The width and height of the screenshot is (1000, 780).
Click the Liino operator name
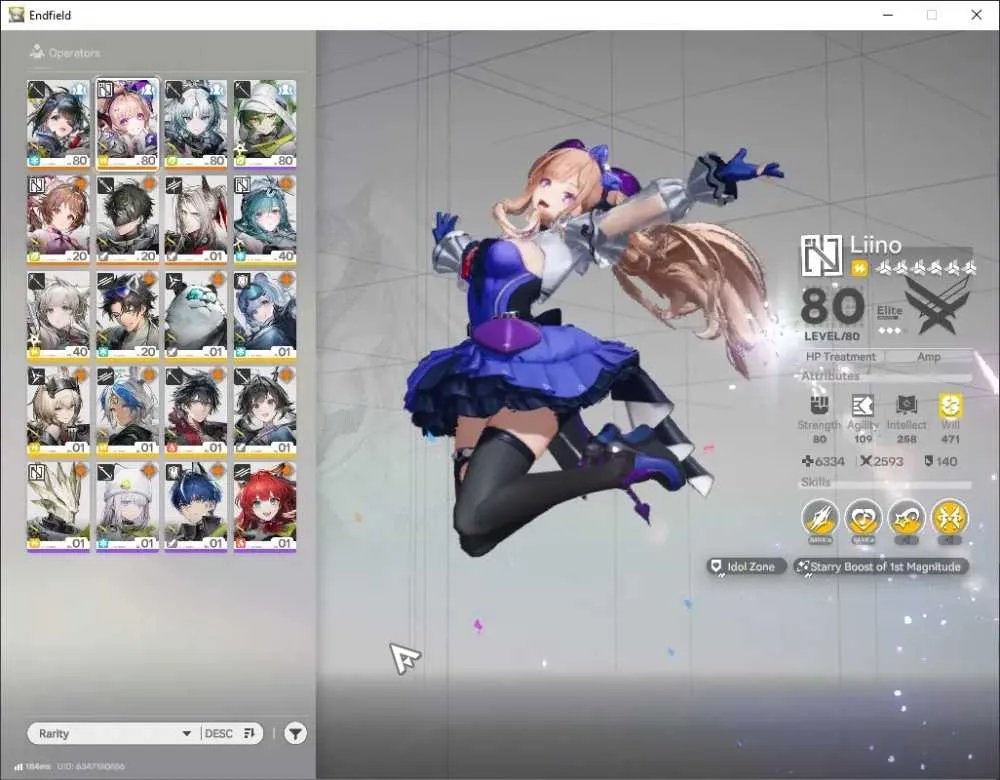pyautogui.click(x=875, y=245)
